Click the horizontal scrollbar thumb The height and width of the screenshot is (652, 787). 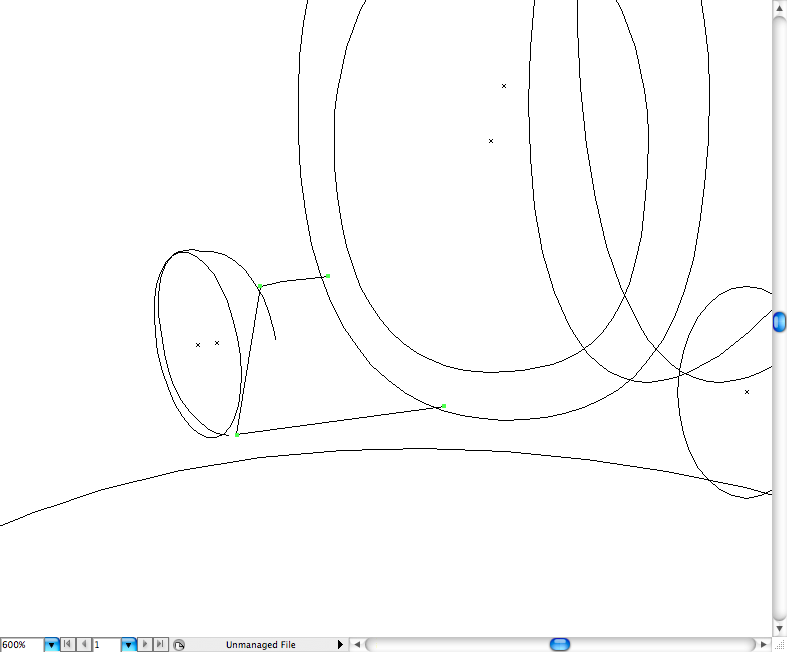[x=560, y=644]
